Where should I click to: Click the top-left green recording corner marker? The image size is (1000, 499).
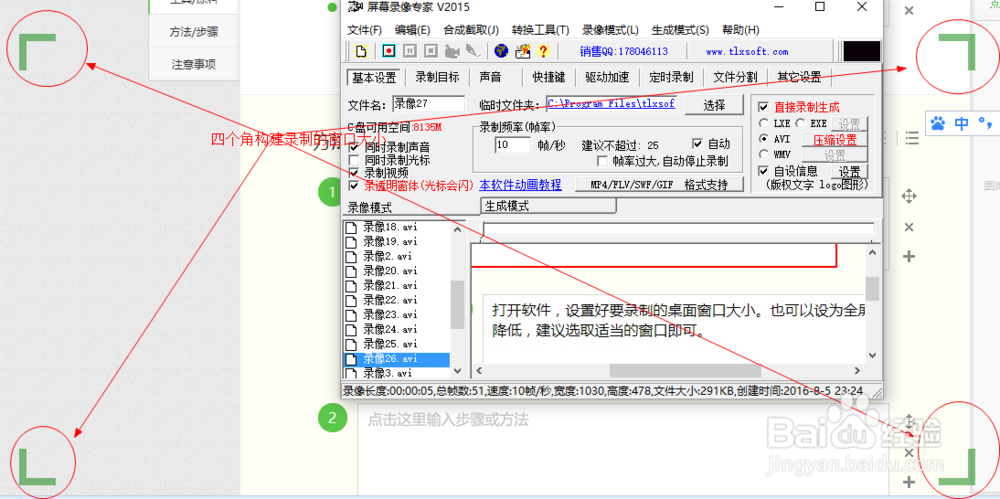pyautogui.click(x=37, y=51)
